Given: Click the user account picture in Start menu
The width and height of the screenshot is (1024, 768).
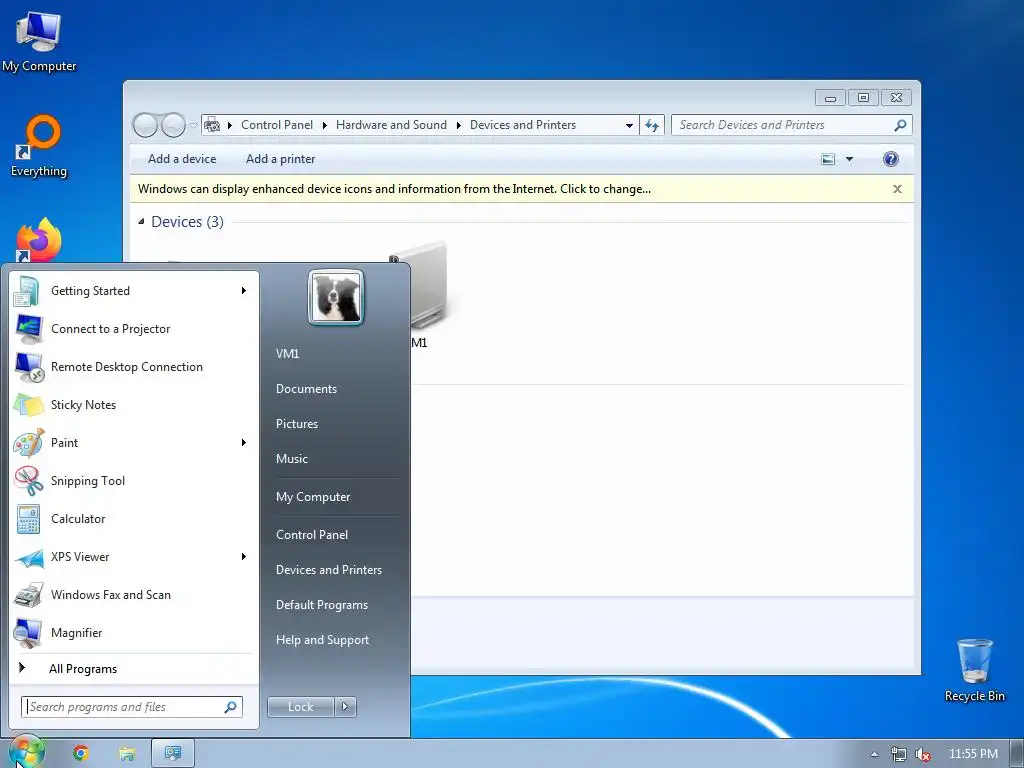Looking at the screenshot, I should click(336, 298).
